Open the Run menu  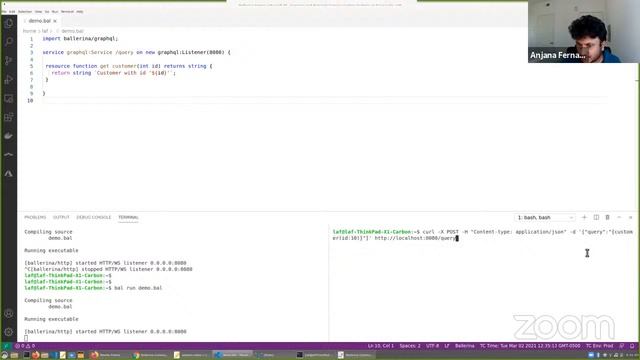[55, 11]
